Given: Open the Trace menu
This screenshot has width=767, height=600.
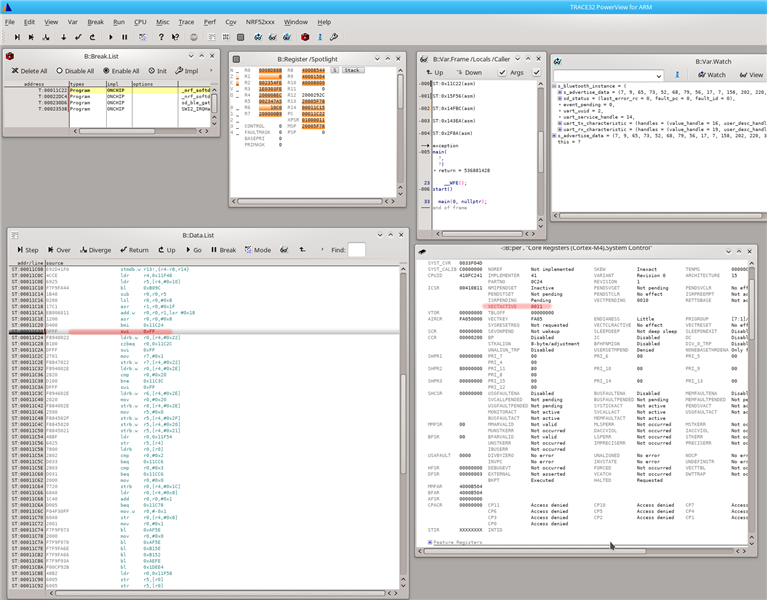Looking at the screenshot, I should [186, 22].
